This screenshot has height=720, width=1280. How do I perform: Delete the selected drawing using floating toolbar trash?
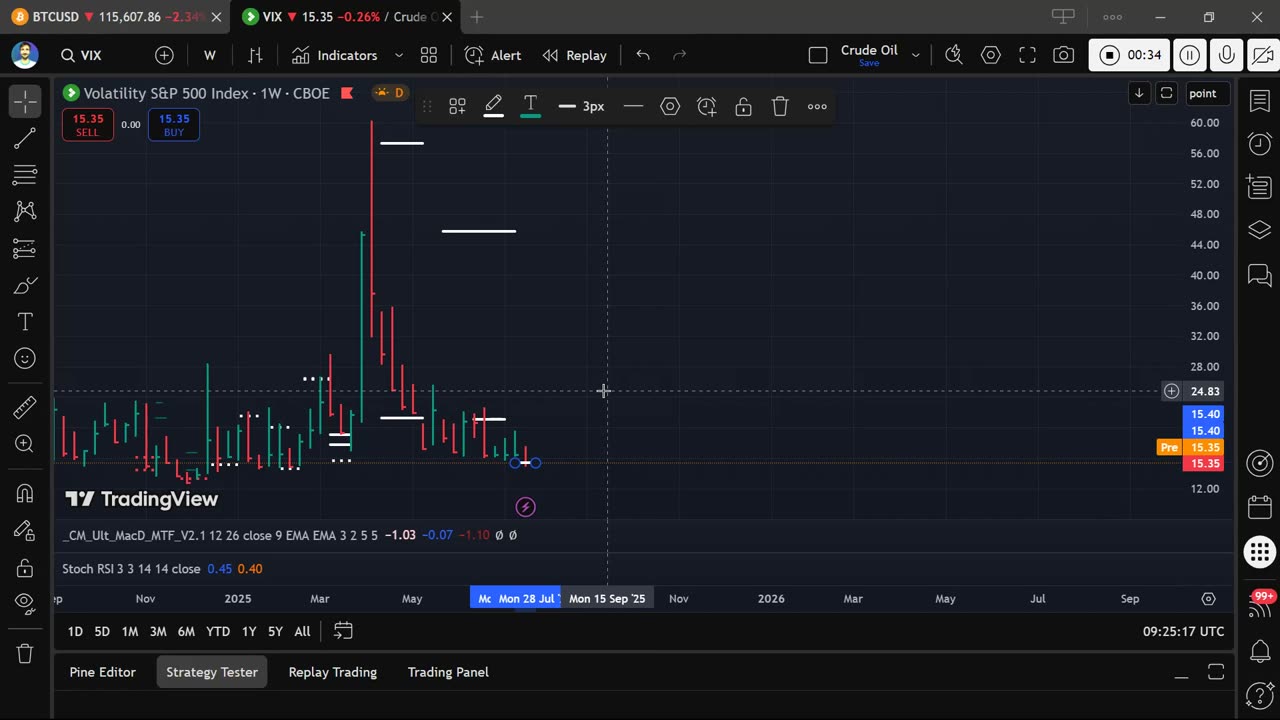(x=780, y=106)
